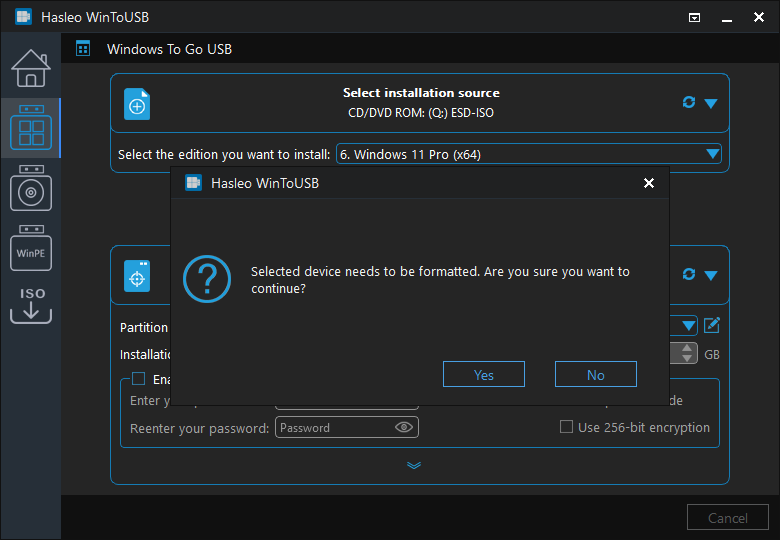Screen dimensions: 780x540
Task: Refresh the installation source list
Action: 688,102
